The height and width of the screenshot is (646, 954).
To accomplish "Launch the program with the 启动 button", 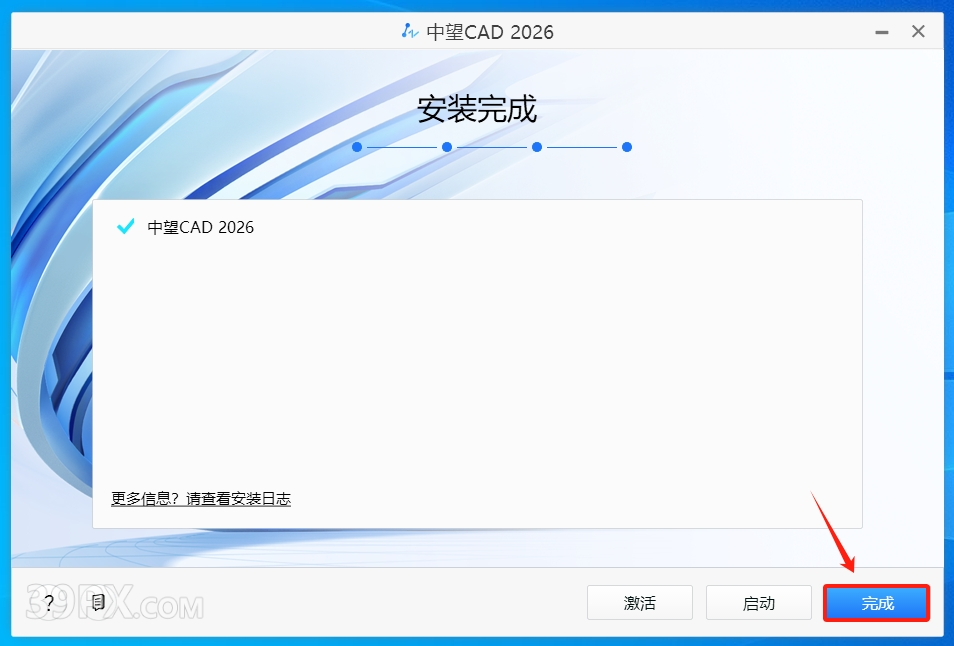I will (759, 603).
